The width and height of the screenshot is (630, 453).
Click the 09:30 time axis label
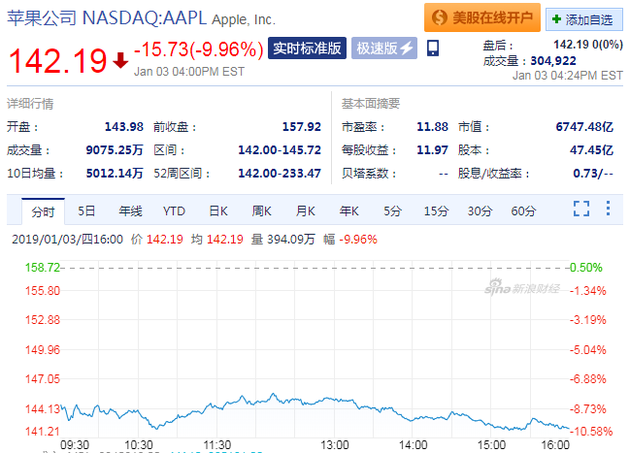(x=74, y=445)
